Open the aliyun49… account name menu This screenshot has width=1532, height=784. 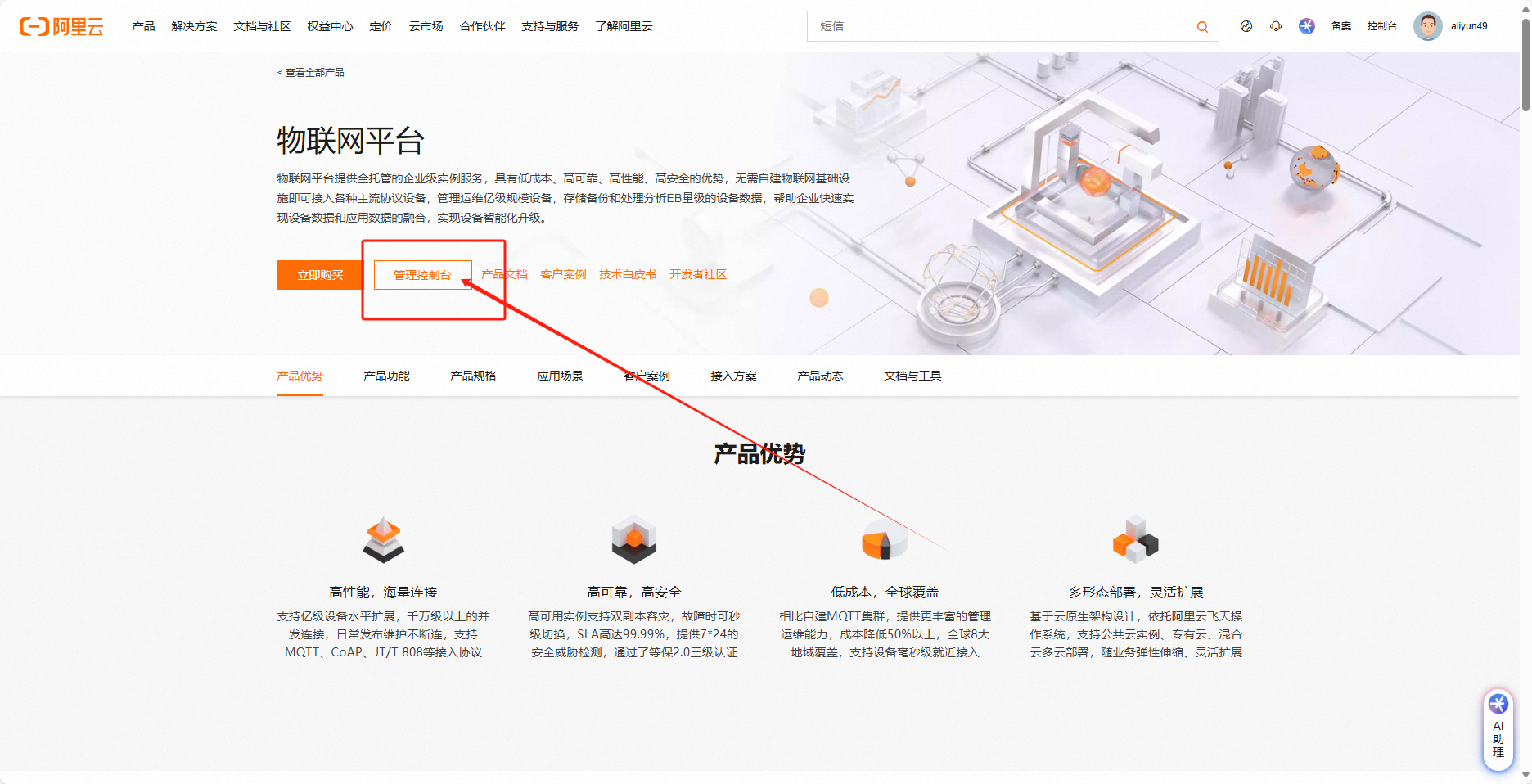1474,26
